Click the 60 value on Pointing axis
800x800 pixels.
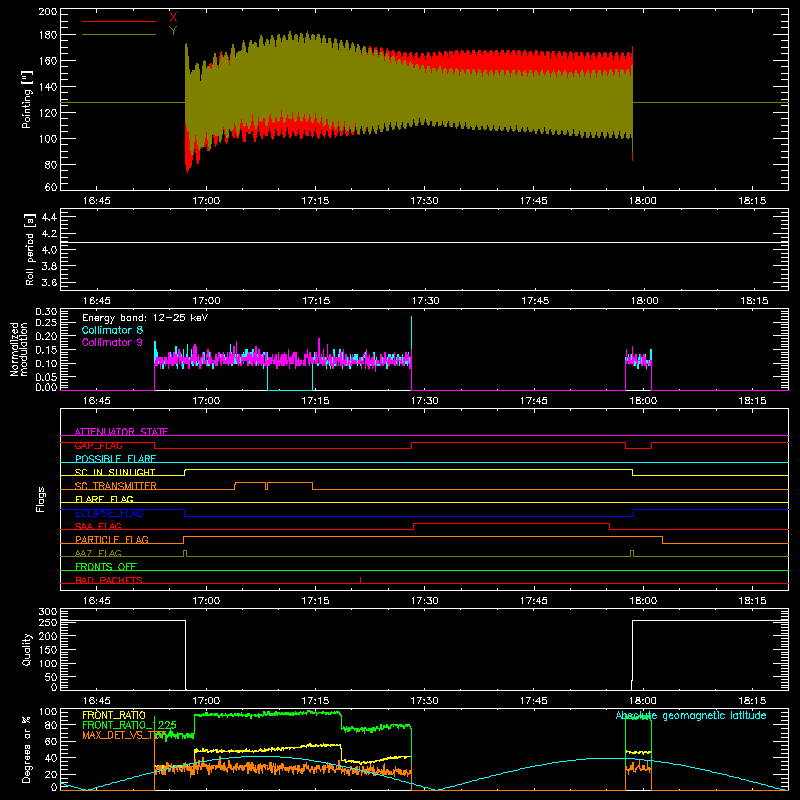click(x=51, y=187)
